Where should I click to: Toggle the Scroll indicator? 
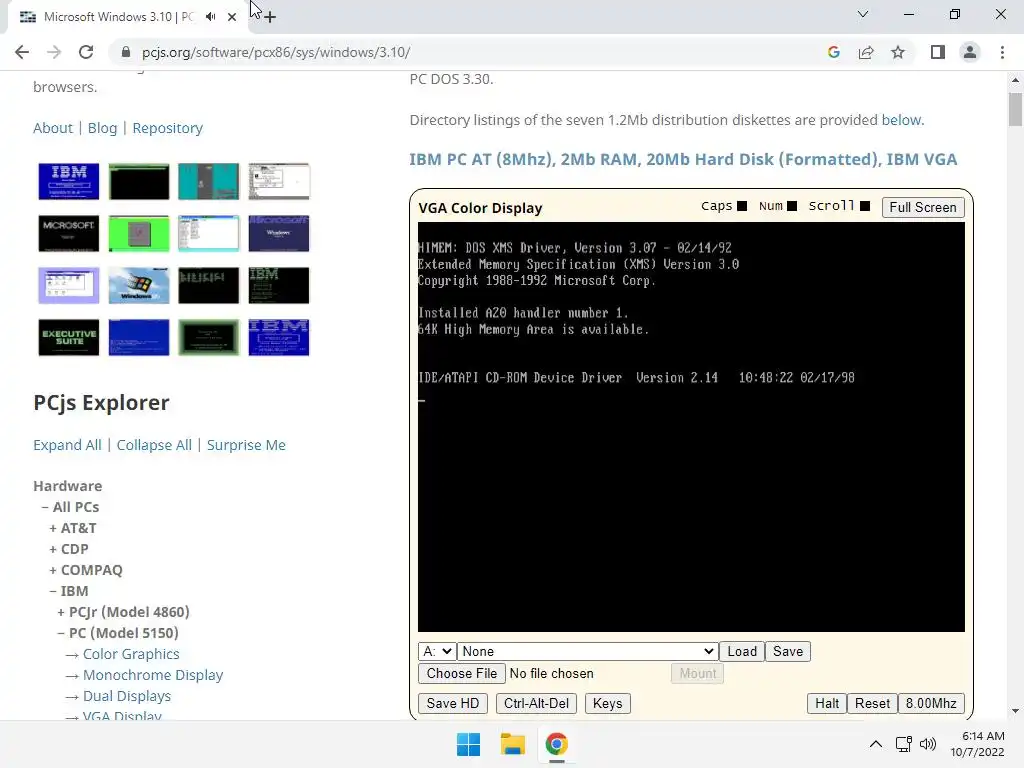tap(865, 206)
